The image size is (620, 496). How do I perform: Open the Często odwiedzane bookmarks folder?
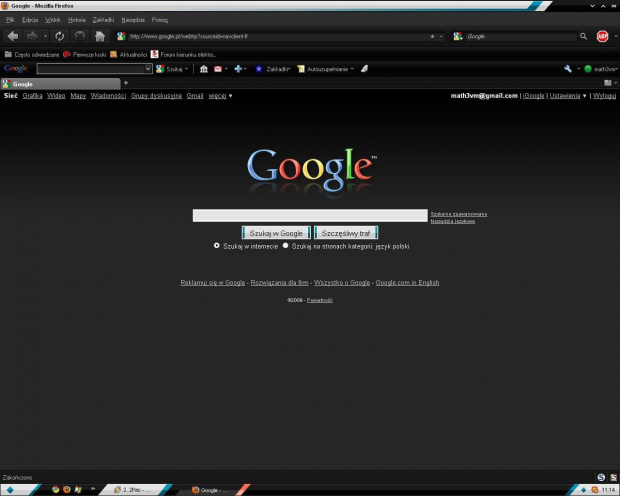[32, 55]
